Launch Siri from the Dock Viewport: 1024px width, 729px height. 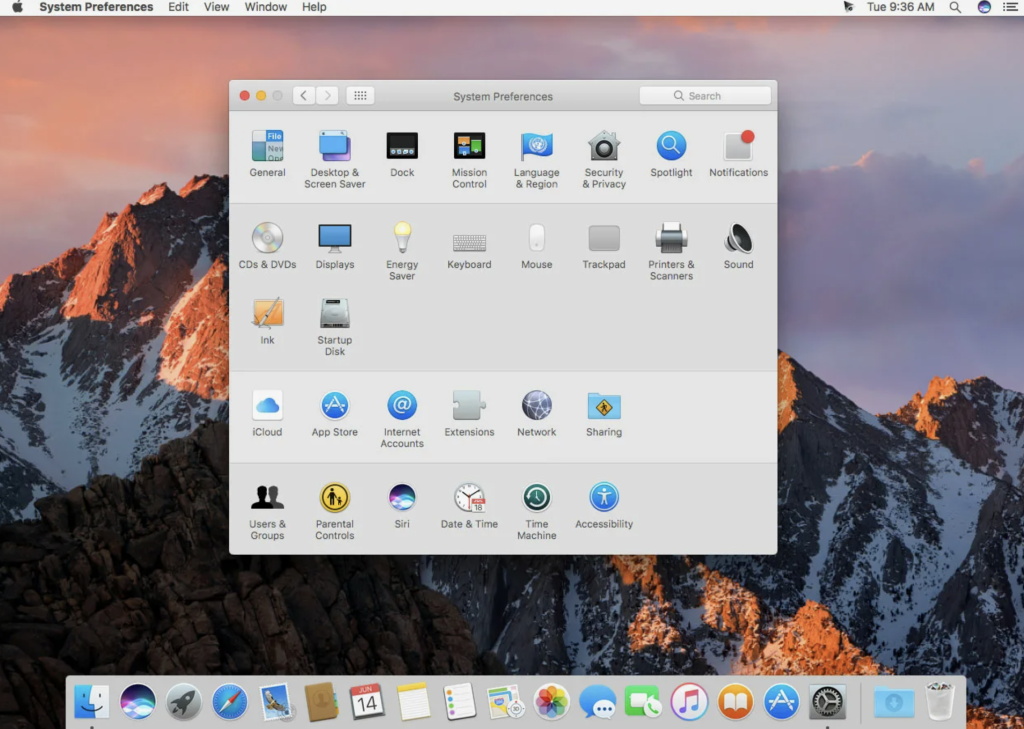pyautogui.click(x=138, y=702)
